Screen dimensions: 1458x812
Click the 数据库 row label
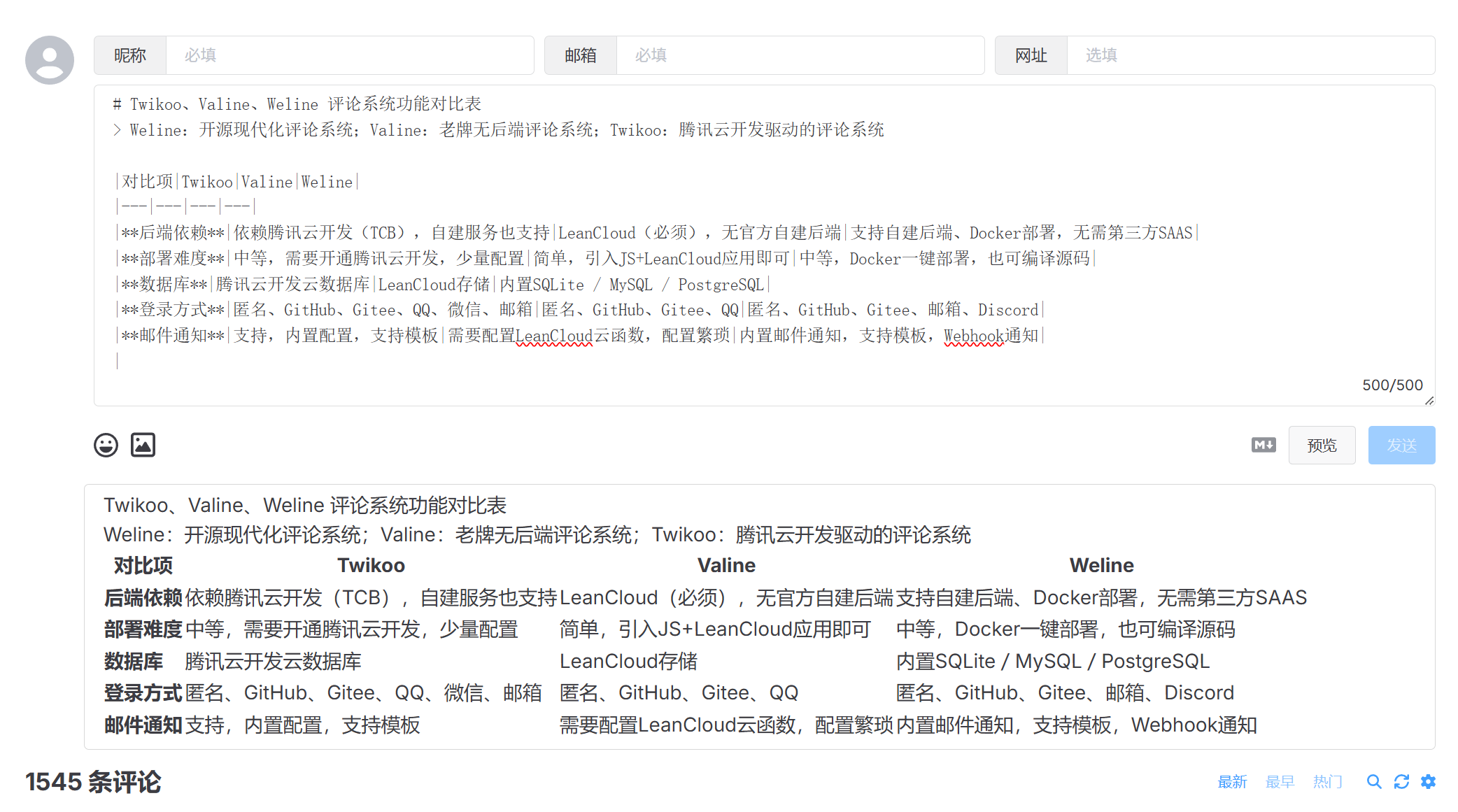[133, 661]
